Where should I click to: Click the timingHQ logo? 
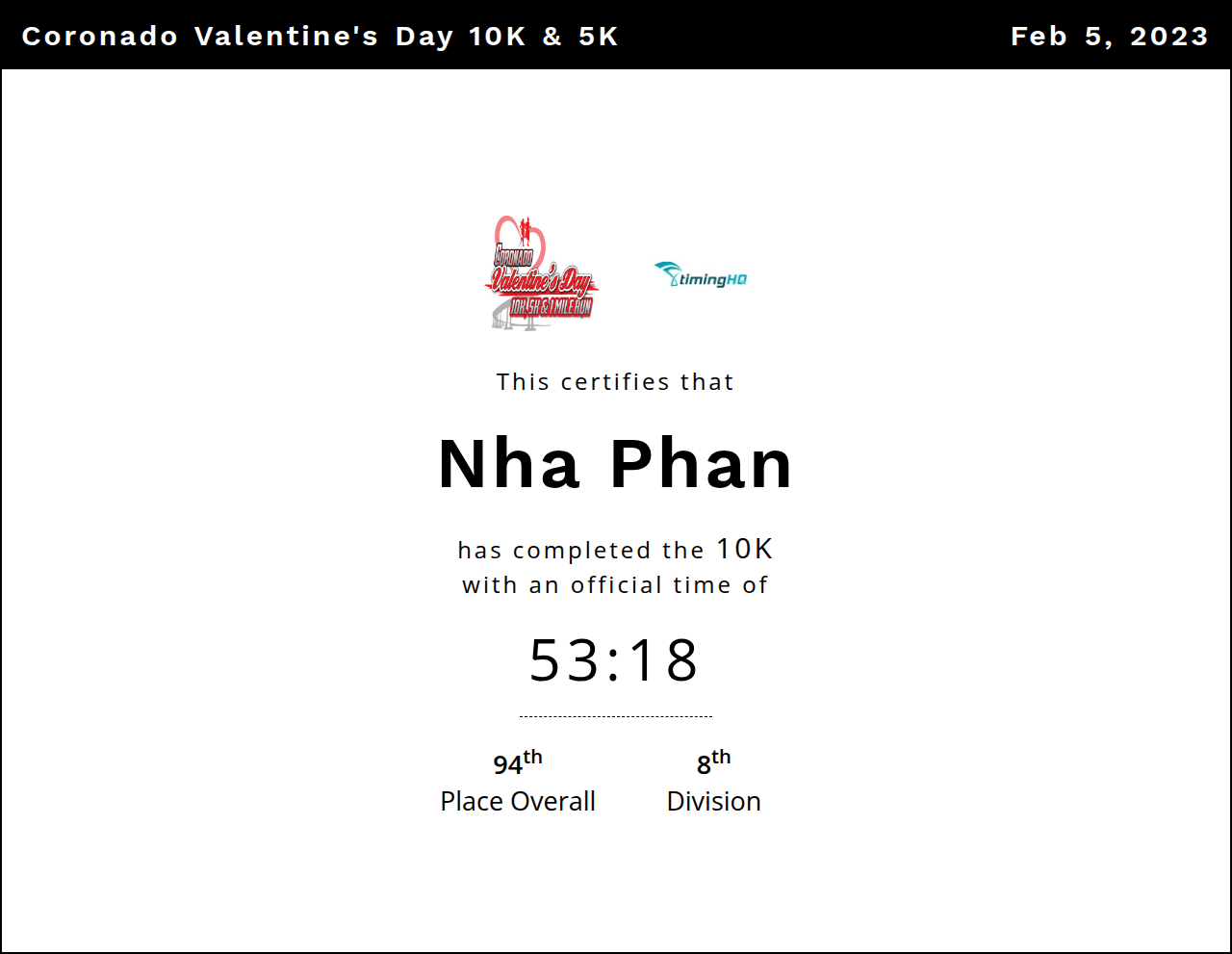coord(701,275)
